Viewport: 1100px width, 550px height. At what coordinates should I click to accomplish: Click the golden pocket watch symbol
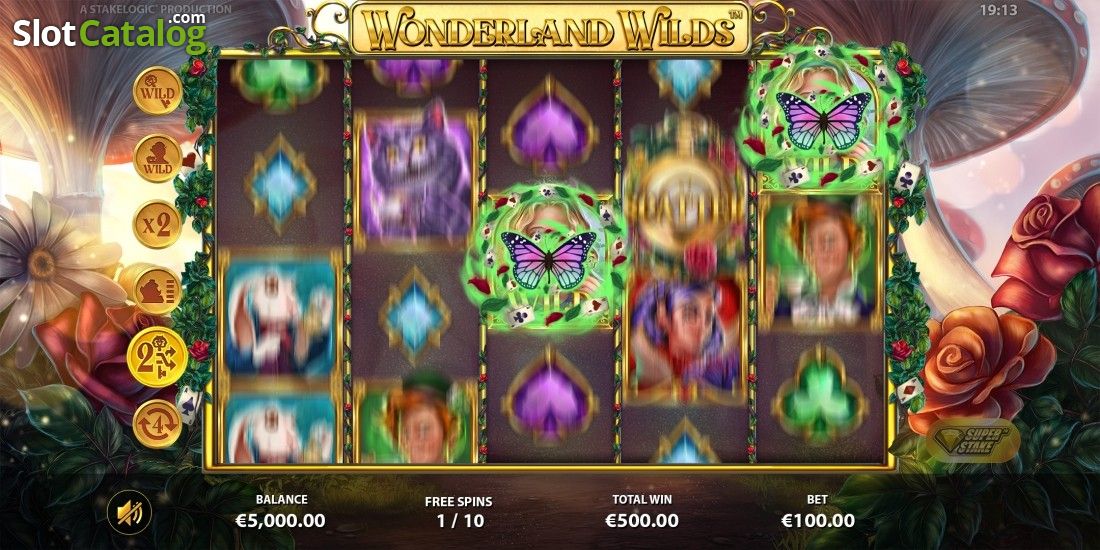click(x=685, y=194)
